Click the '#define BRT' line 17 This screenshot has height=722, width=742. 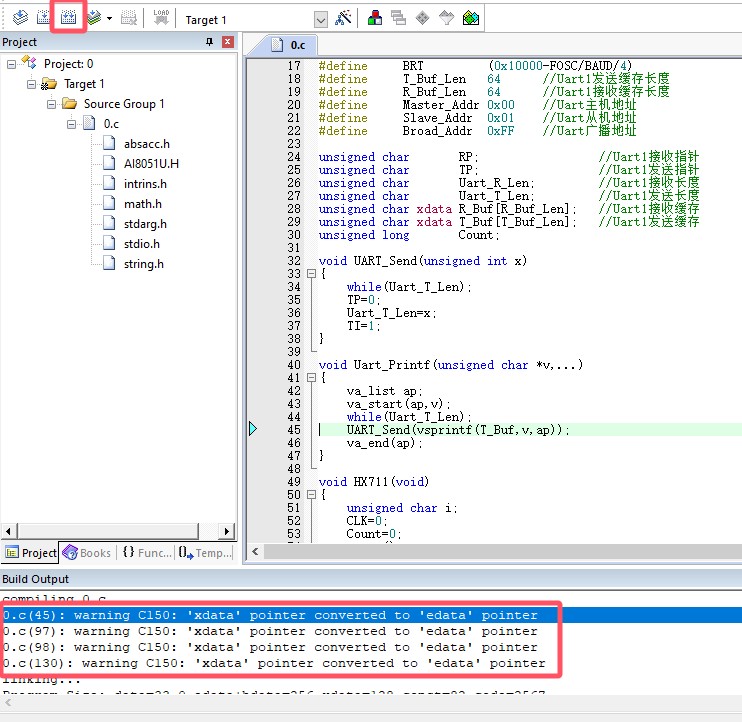pyautogui.click(x=475, y=66)
